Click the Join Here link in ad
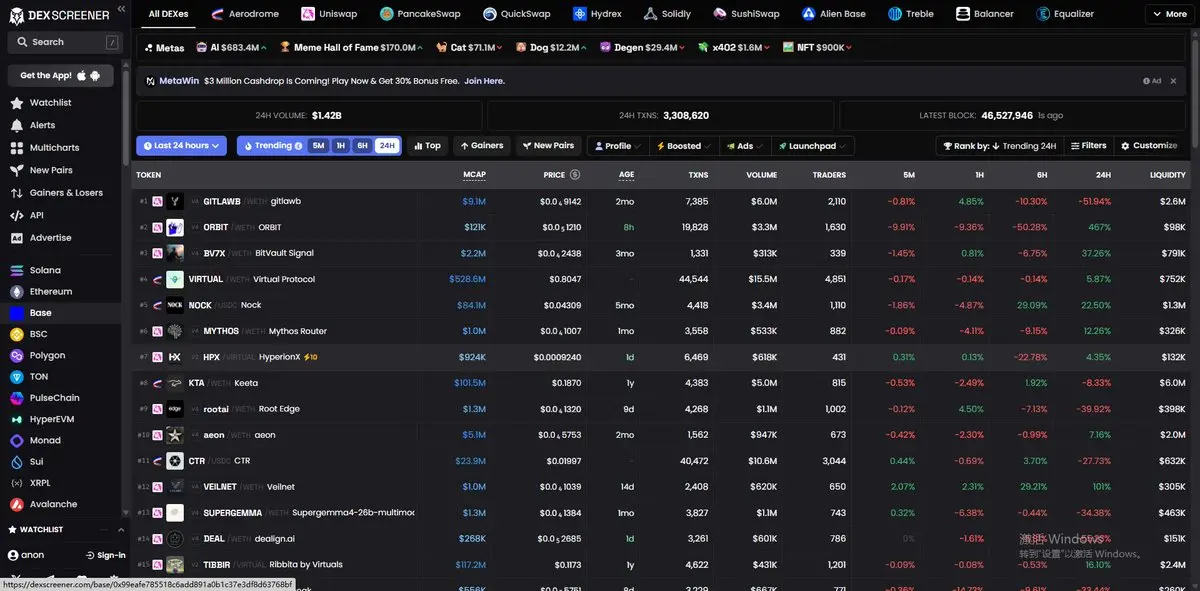This screenshot has height=591, width=1200. (x=484, y=81)
